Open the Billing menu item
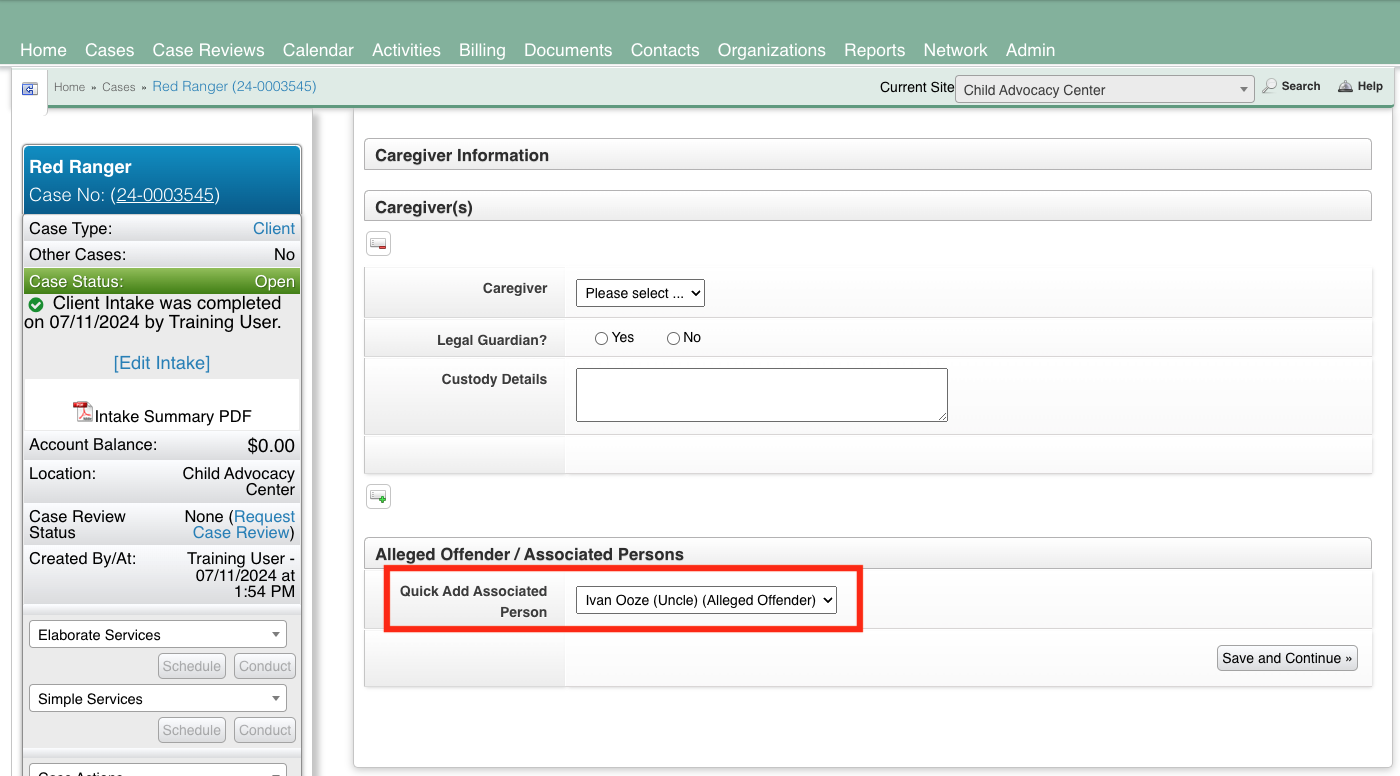The width and height of the screenshot is (1400, 776). click(x=482, y=50)
